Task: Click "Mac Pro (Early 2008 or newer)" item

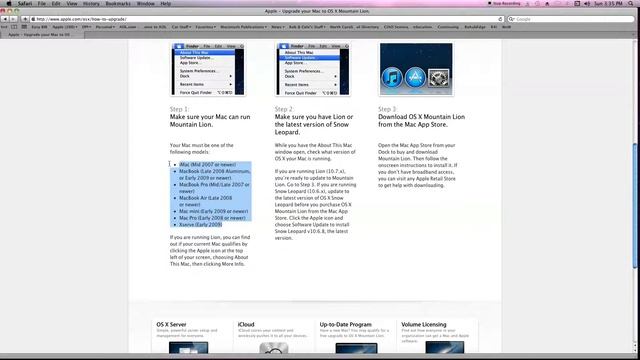Action: (212, 218)
